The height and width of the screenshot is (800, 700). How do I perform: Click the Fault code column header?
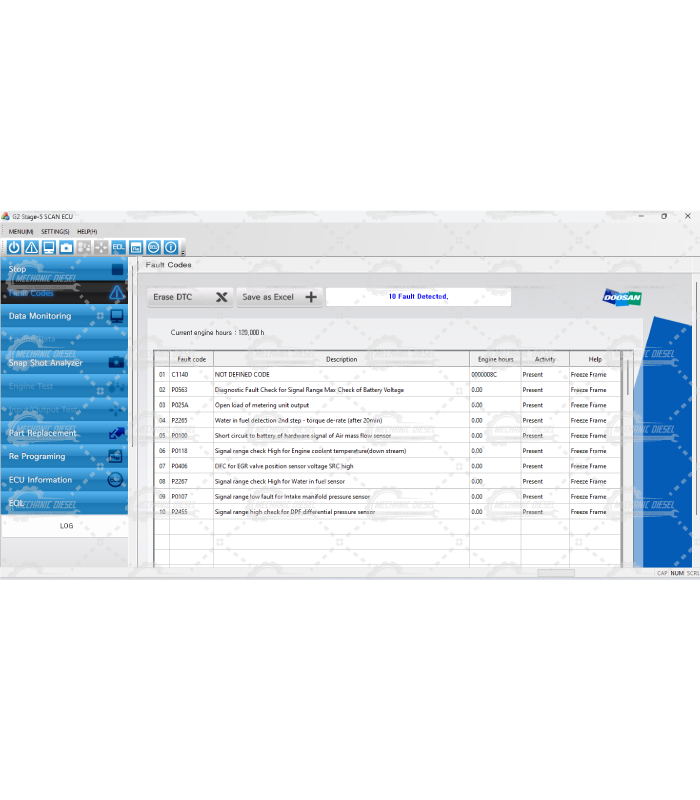[191, 359]
